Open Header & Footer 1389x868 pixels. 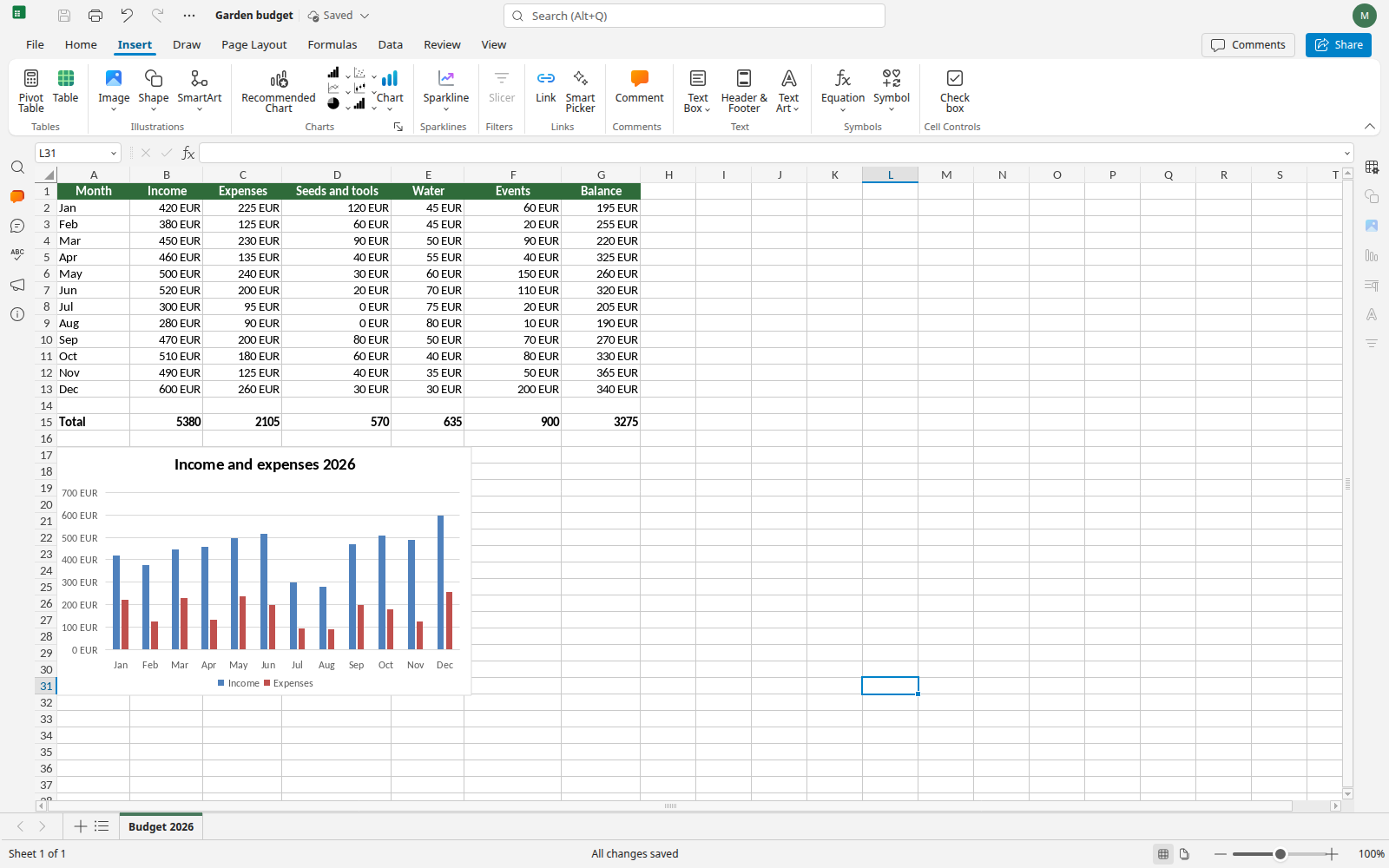point(744,90)
